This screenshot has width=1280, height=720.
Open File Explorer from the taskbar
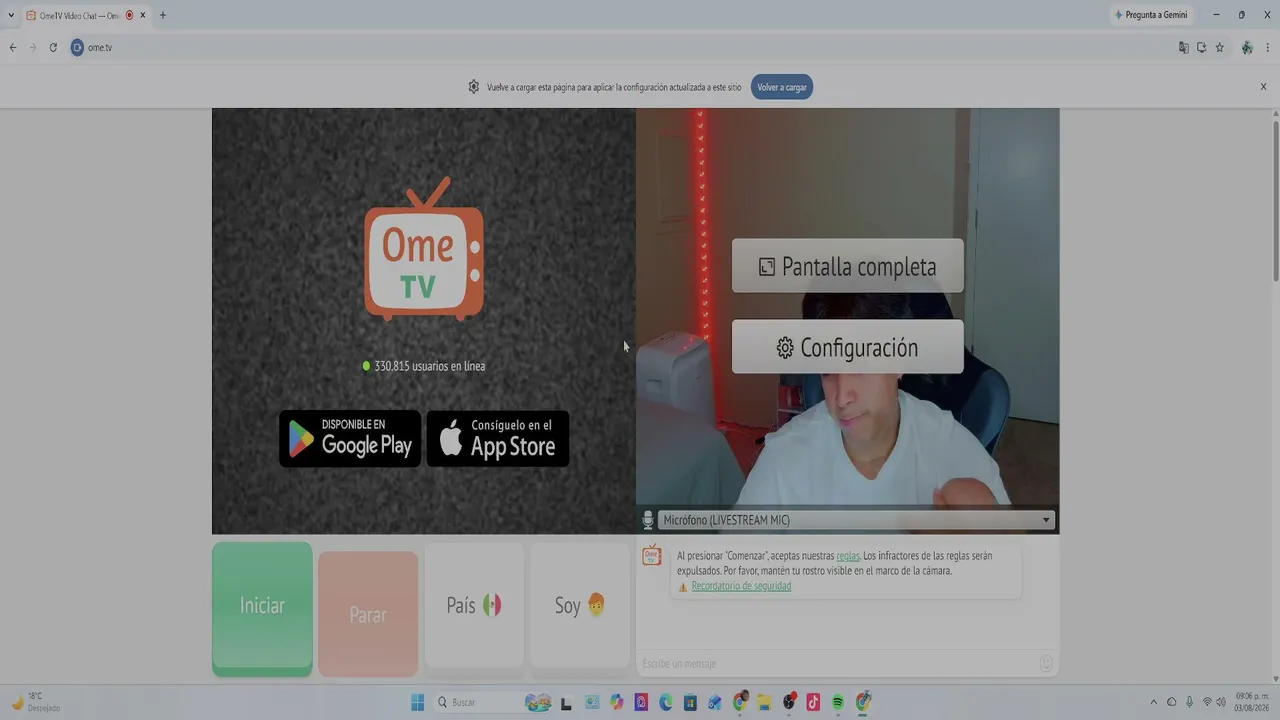[x=764, y=702]
